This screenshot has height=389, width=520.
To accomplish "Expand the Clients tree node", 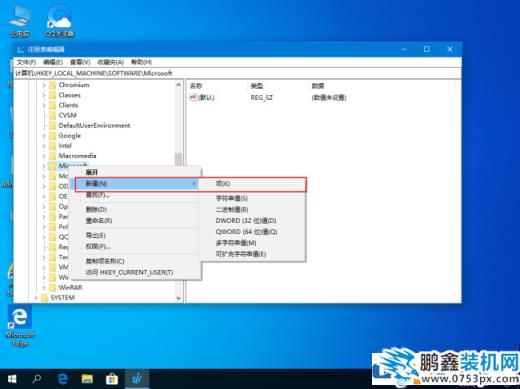I will coord(44,105).
